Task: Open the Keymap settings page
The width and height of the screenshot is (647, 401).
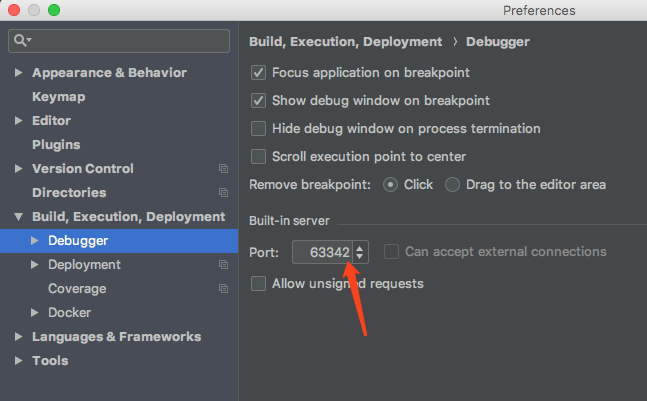Action: point(58,97)
